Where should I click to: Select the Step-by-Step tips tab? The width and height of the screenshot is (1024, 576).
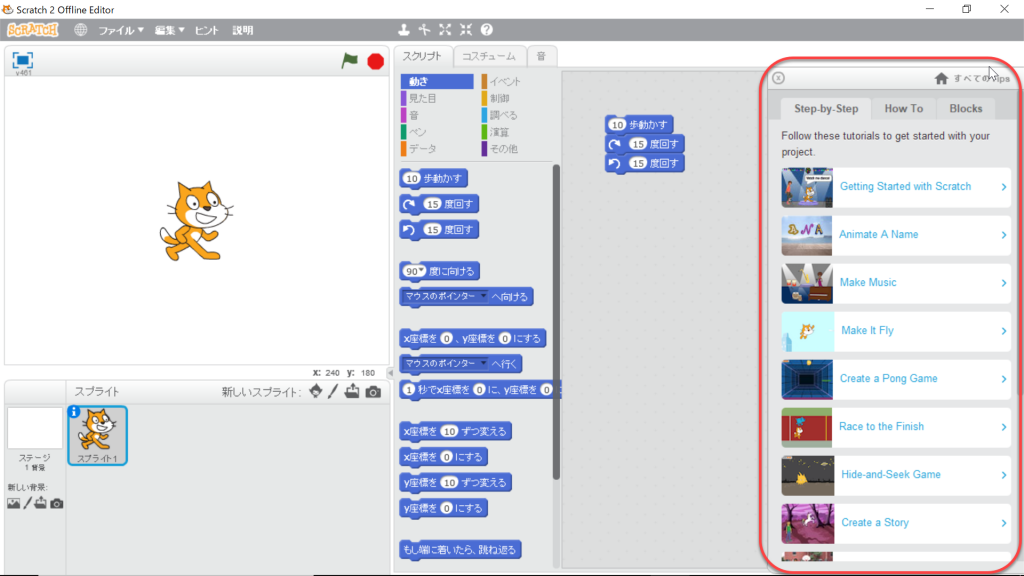pyautogui.click(x=826, y=108)
